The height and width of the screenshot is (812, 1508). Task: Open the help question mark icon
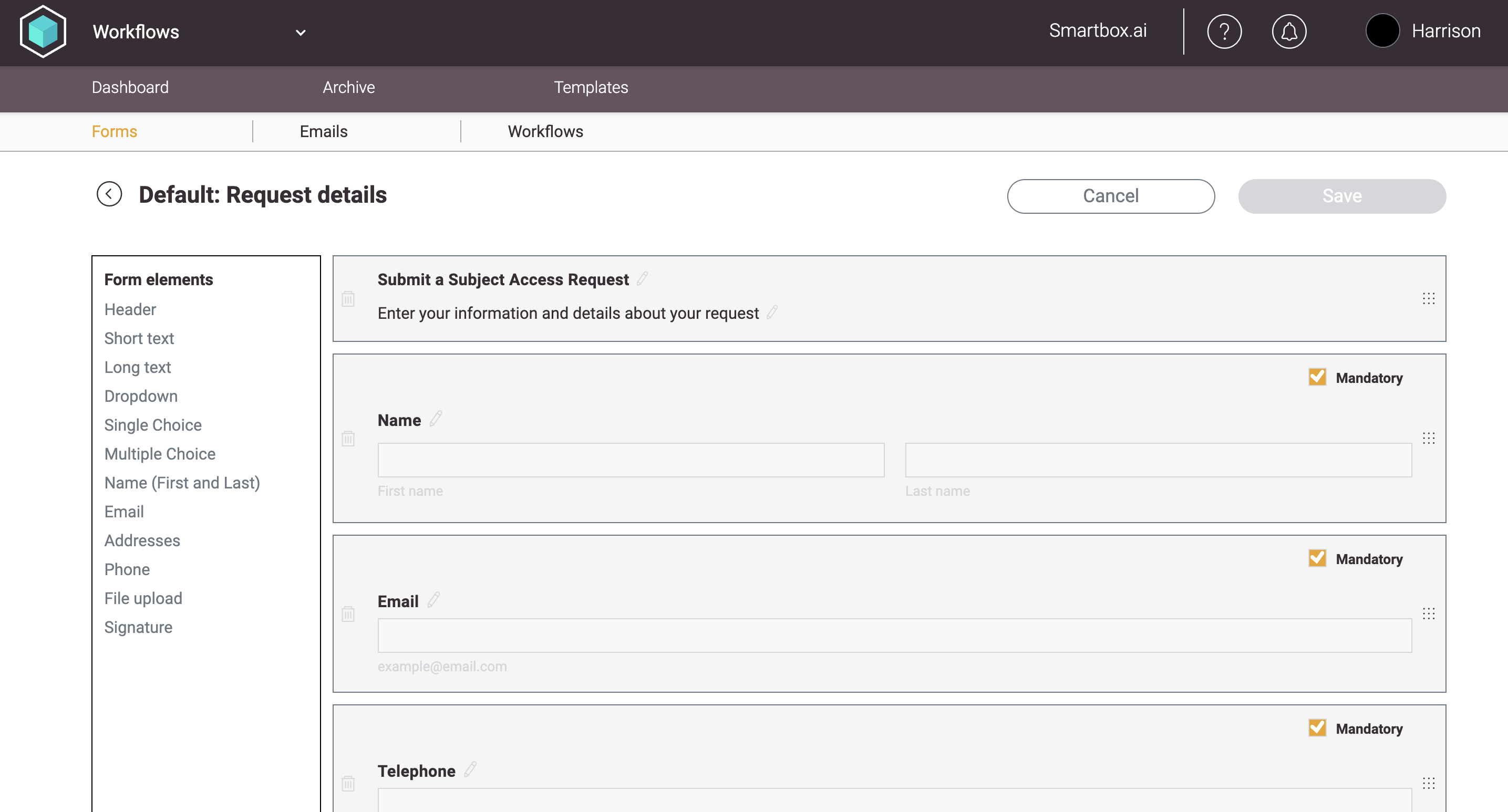1224,32
